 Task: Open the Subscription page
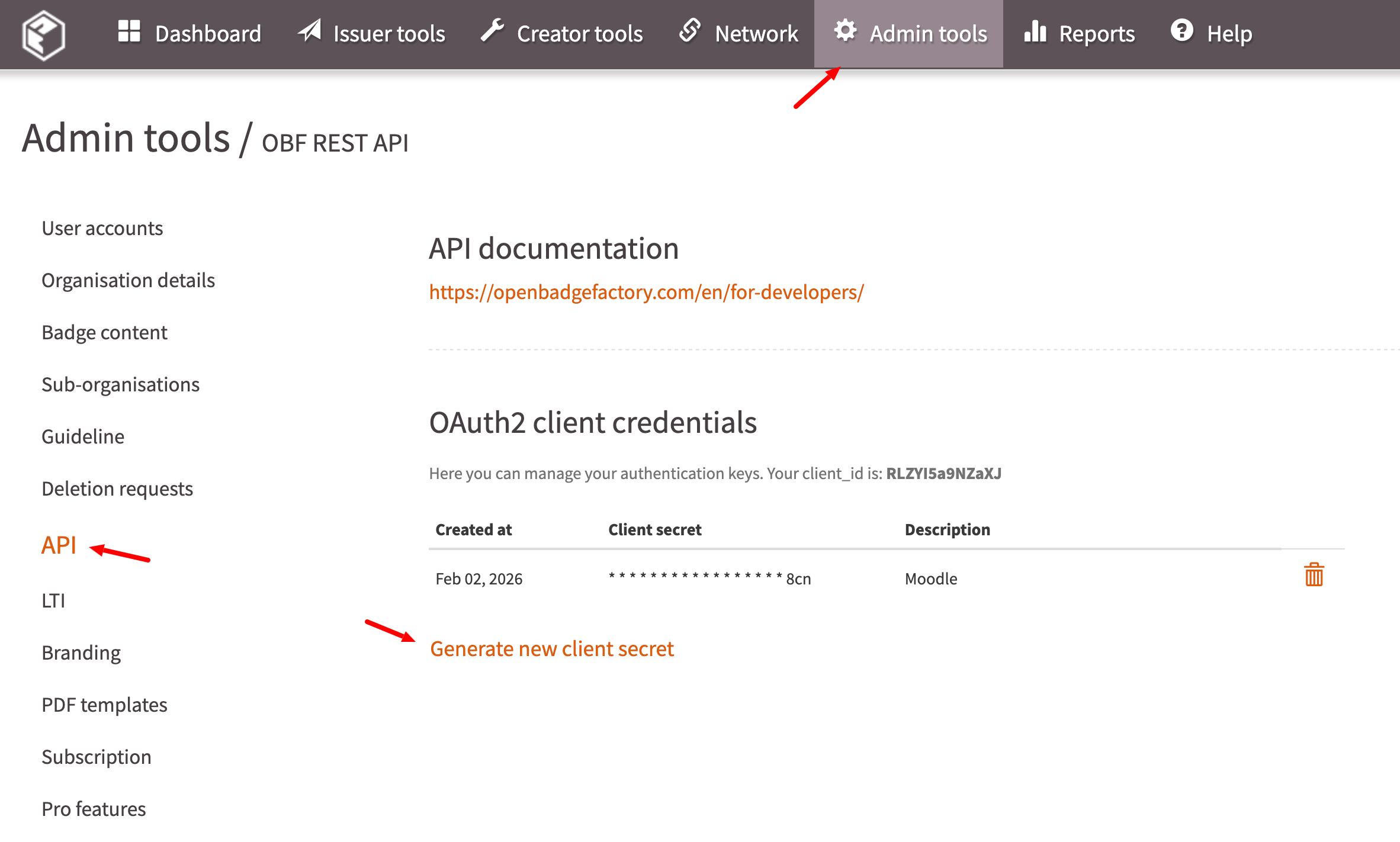[x=97, y=757]
